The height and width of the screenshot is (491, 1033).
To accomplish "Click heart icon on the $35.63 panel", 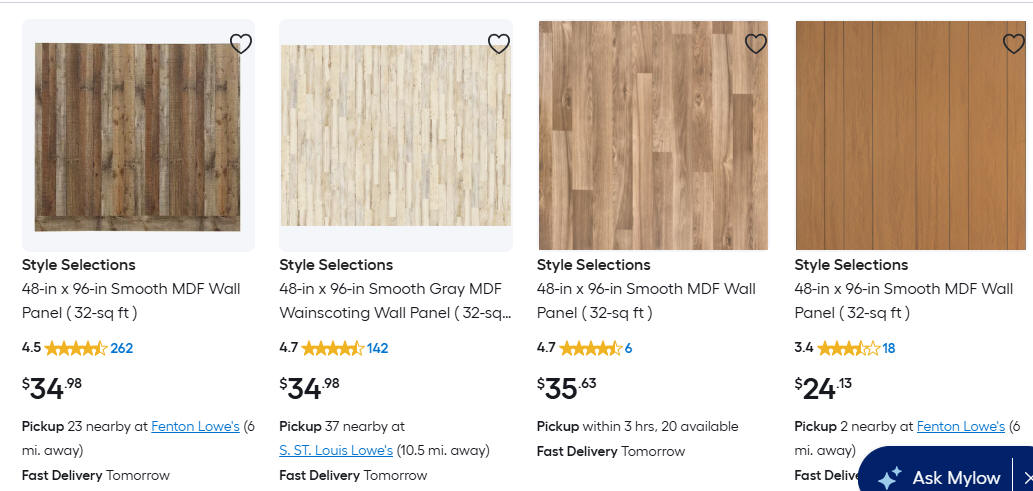I will (756, 44).
